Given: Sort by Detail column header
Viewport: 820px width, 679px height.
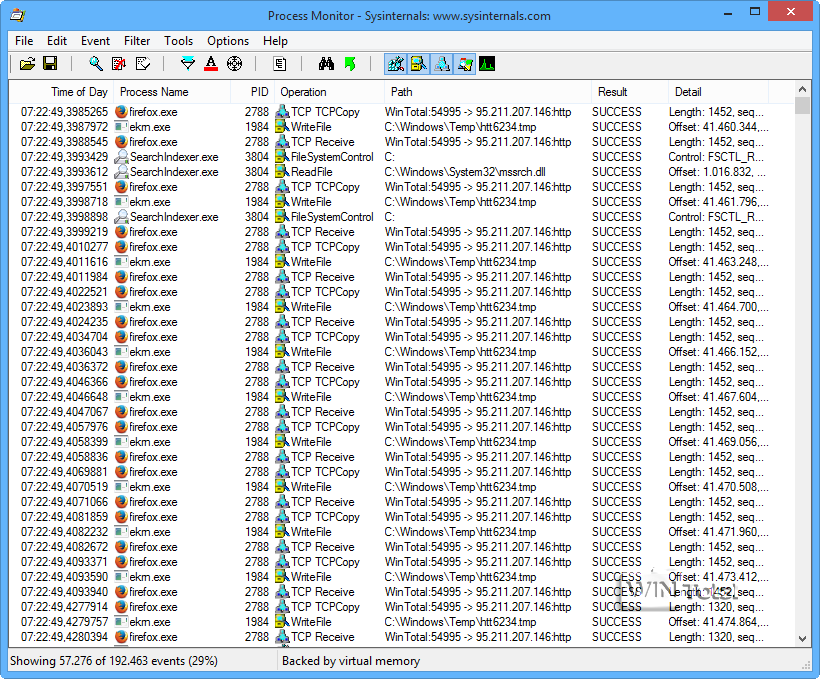Looking at the screenshot, I should 719,92.
